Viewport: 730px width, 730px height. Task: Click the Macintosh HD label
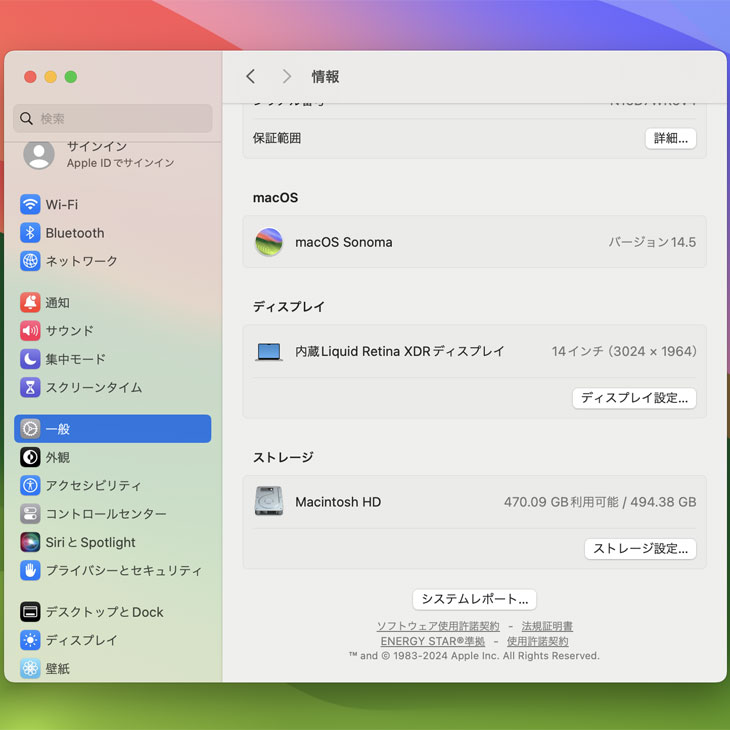point(338,502)
